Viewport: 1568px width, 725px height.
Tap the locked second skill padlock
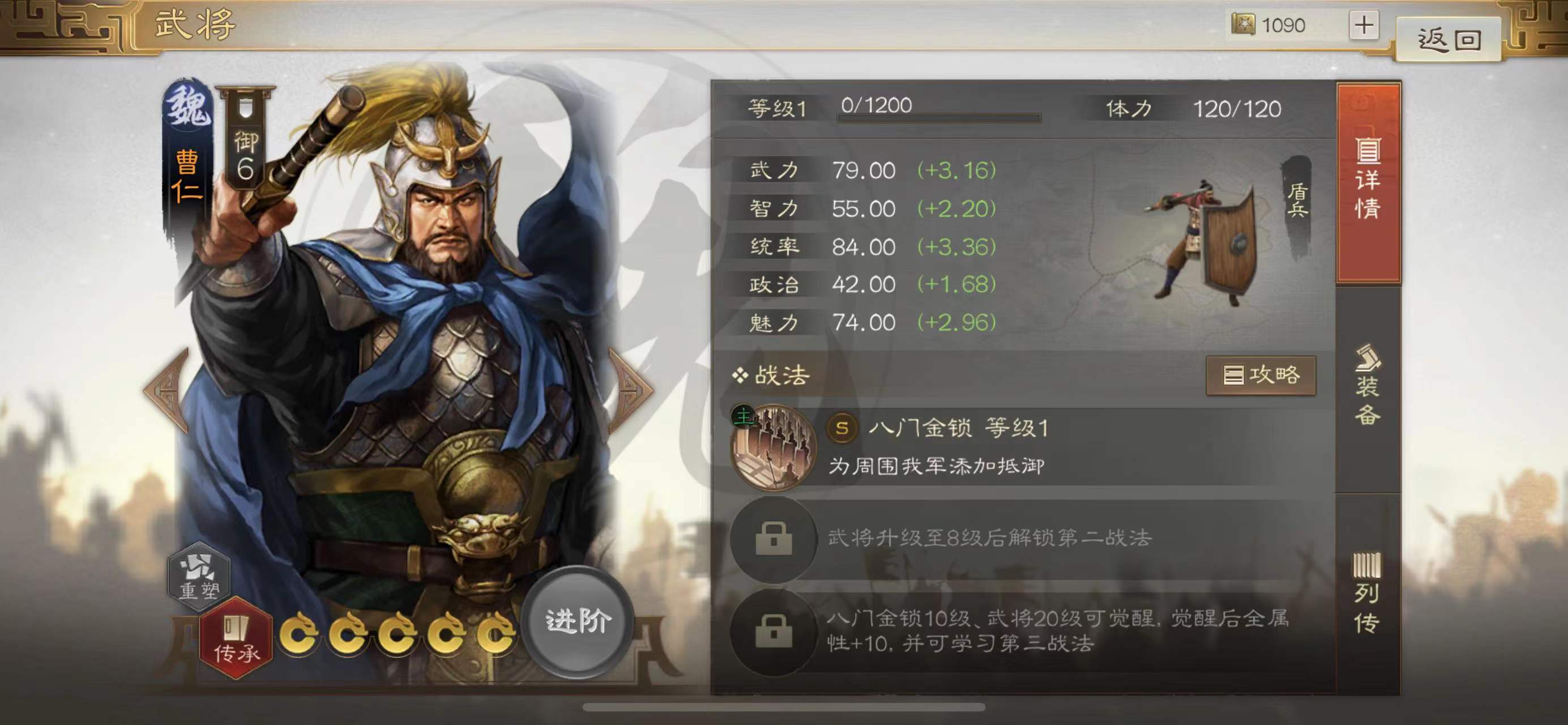pyautogui.click(x=773, y=539)
